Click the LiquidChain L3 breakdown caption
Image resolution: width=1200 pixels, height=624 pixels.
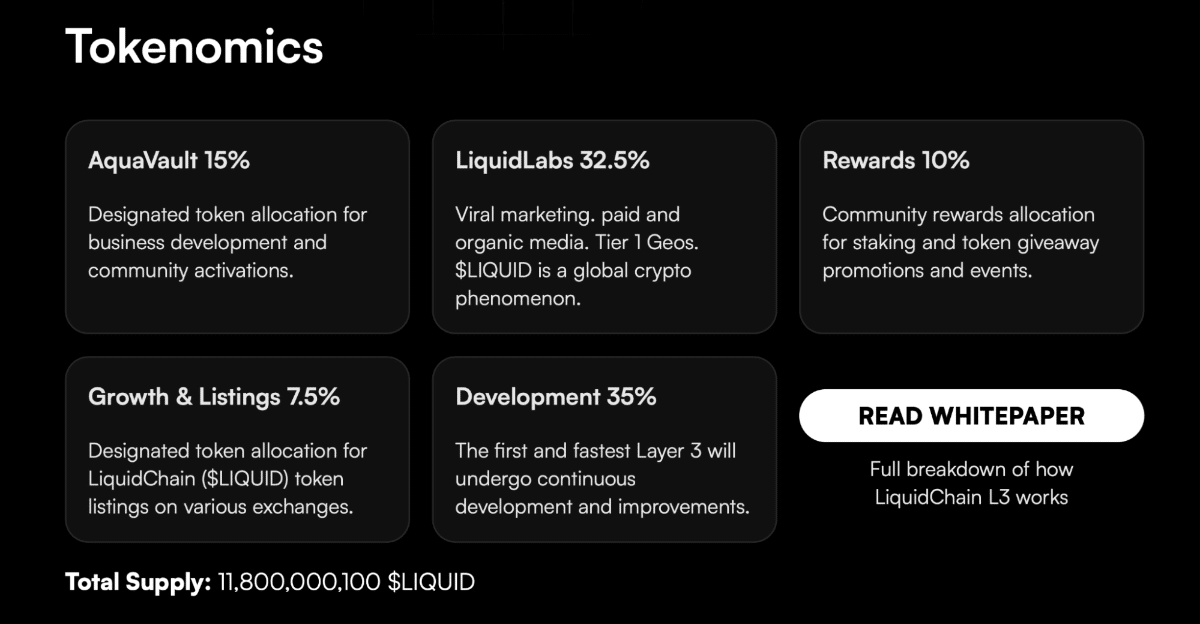pos(972,480)
